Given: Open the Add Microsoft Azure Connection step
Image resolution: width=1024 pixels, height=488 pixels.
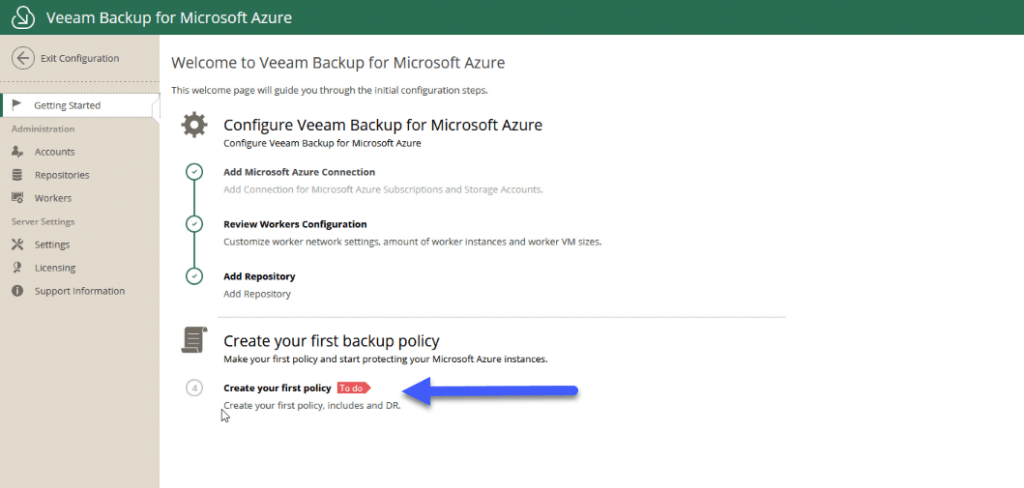Looking at the screenshot, I should point(299,172).
